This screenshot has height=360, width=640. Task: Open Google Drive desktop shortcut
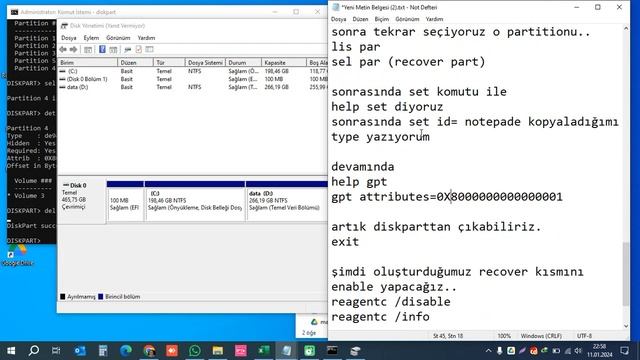17,256
